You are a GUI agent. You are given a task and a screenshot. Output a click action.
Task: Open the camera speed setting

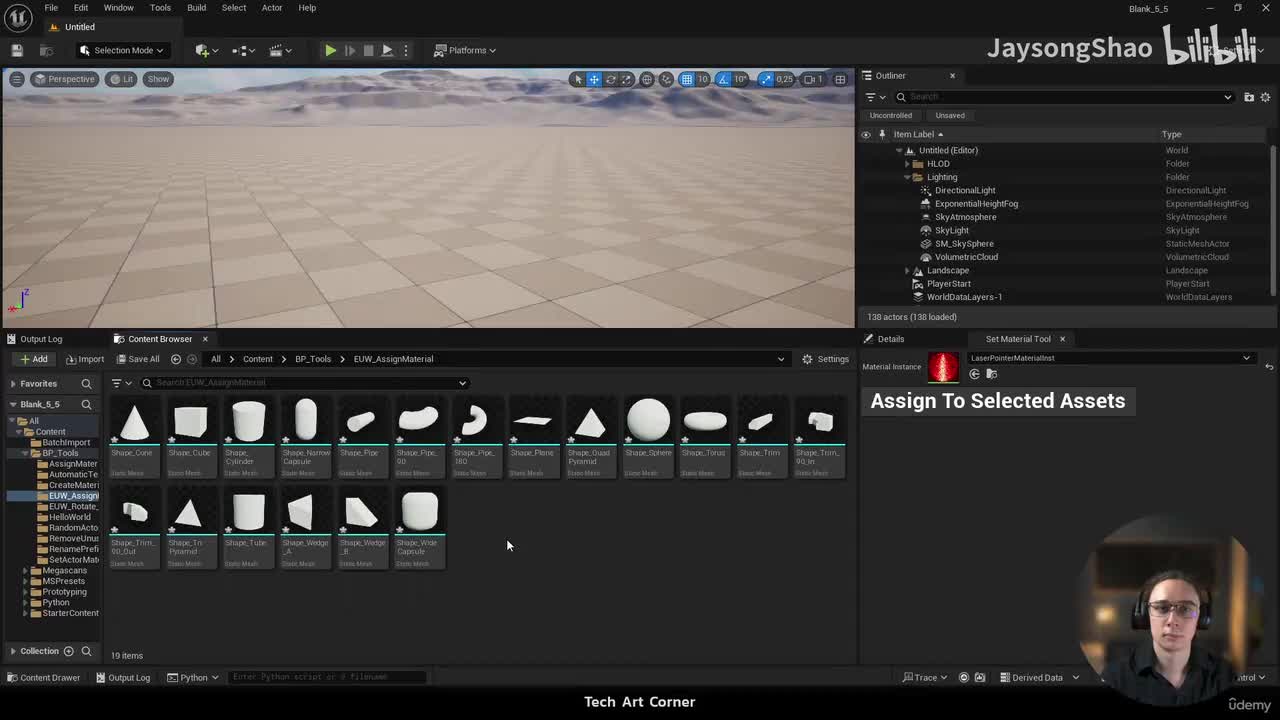[x=813, y=79]
